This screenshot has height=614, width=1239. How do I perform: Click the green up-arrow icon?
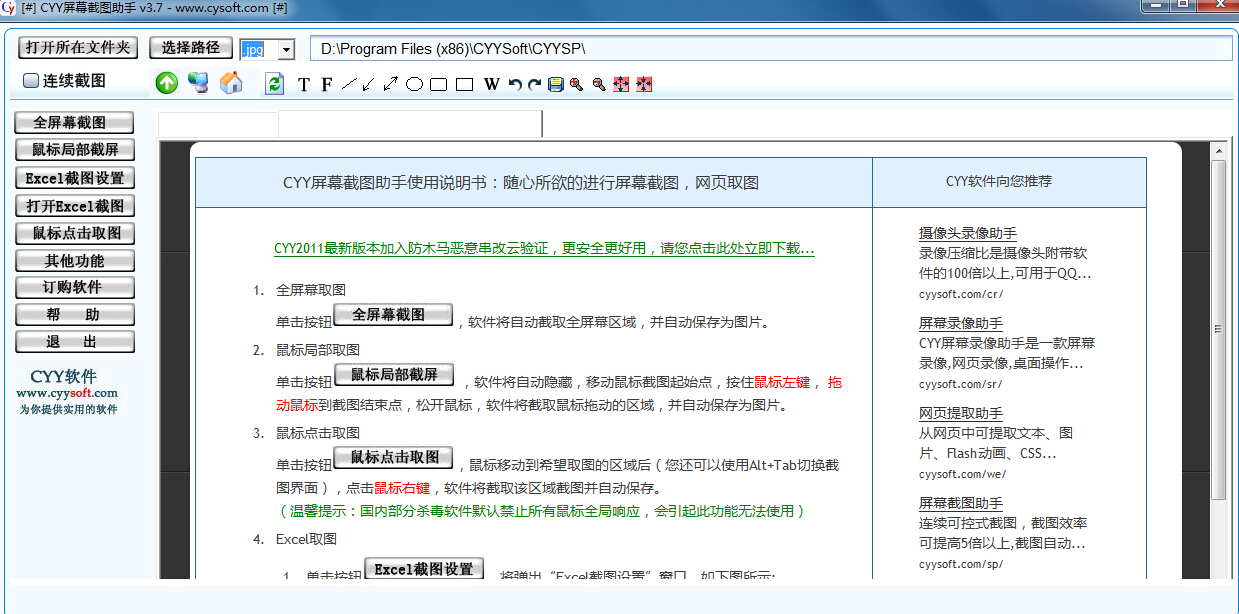(x=167, y=83)
